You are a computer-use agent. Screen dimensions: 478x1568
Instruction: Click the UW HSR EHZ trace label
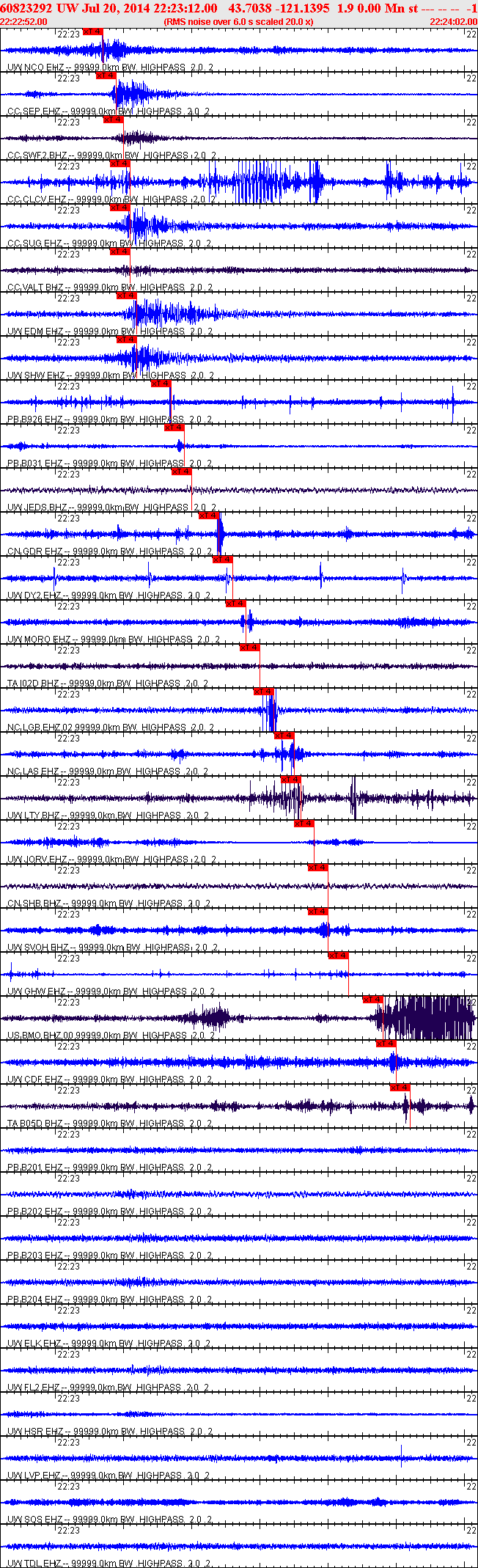[110, 1432]
